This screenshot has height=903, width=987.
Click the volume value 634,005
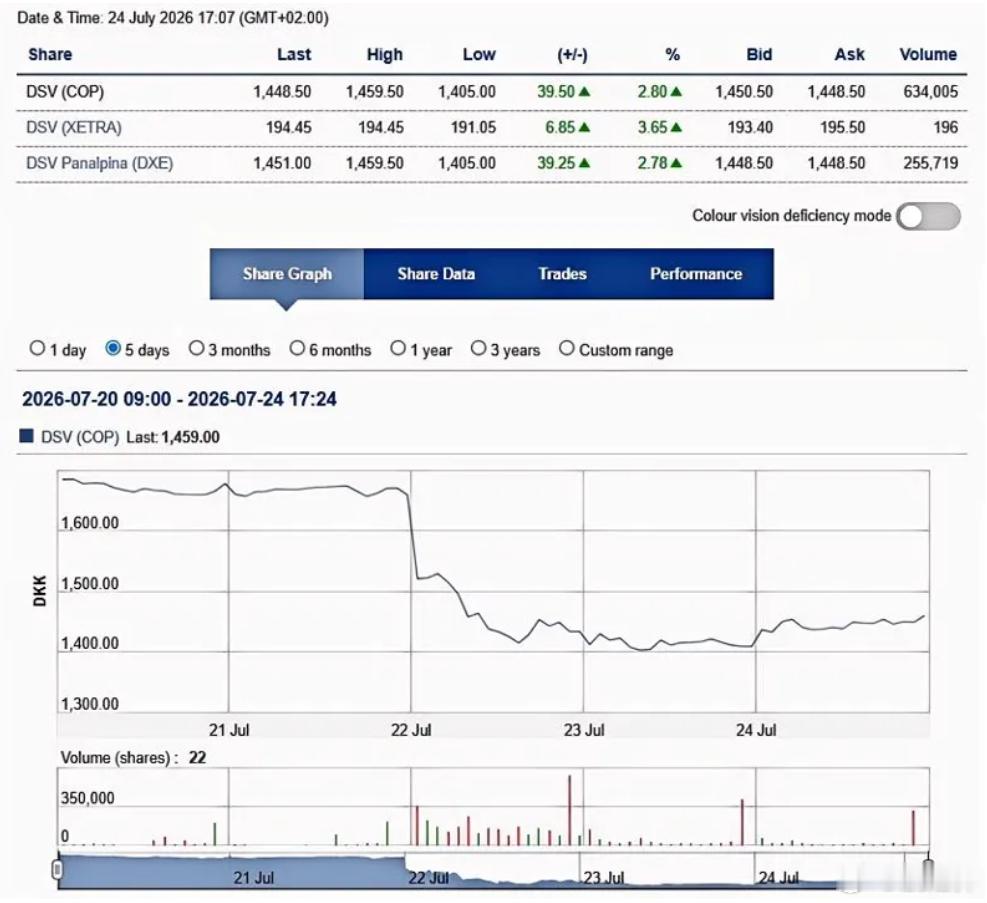tap(930, 92)
